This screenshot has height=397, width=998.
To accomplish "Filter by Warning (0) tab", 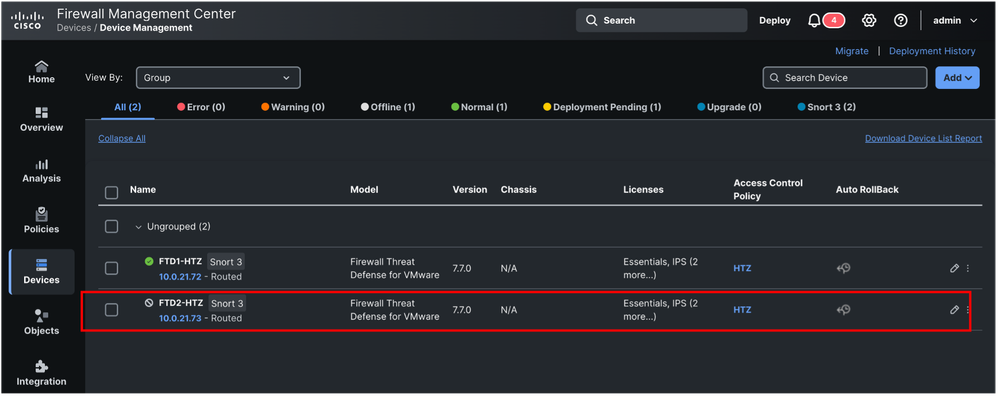I will pyautogui.click(x=293, y=107).
